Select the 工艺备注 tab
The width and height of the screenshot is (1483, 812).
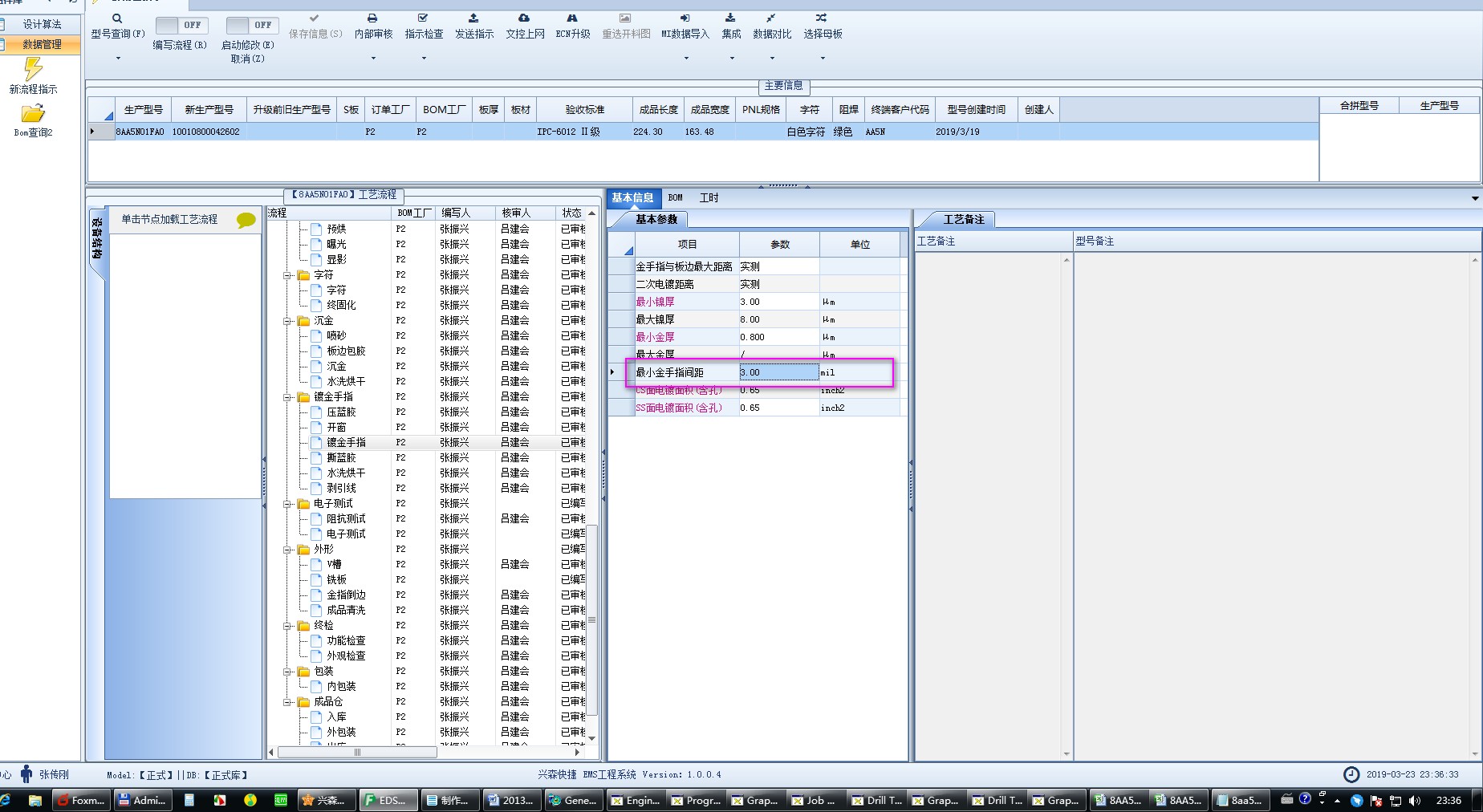click(x=963, y=219)
